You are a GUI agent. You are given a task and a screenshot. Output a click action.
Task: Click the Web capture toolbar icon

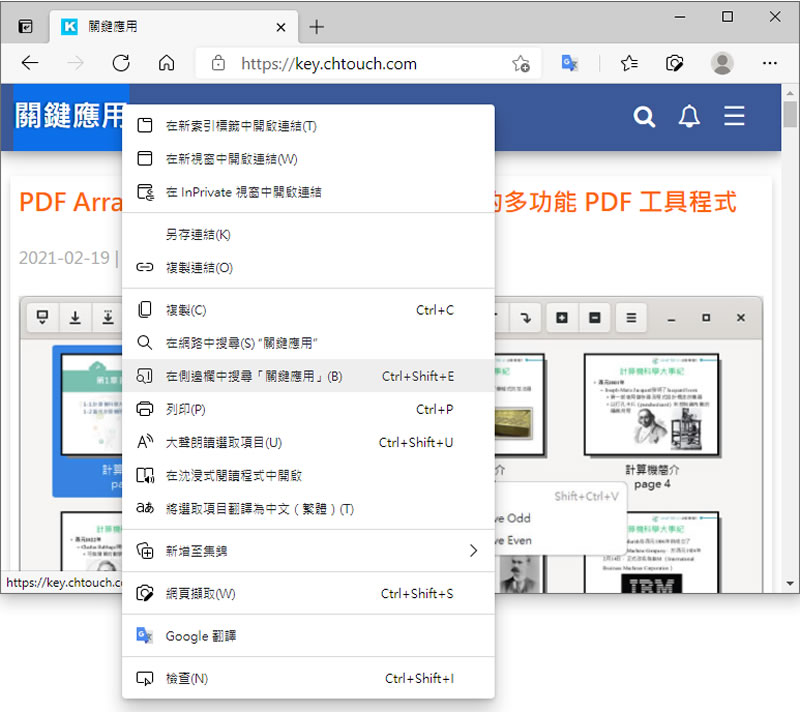(674, 63)
